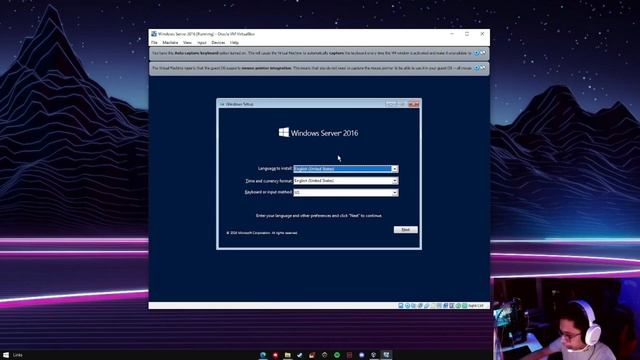Expand the 'Time and currency format' dropdown

pos(395,181)
